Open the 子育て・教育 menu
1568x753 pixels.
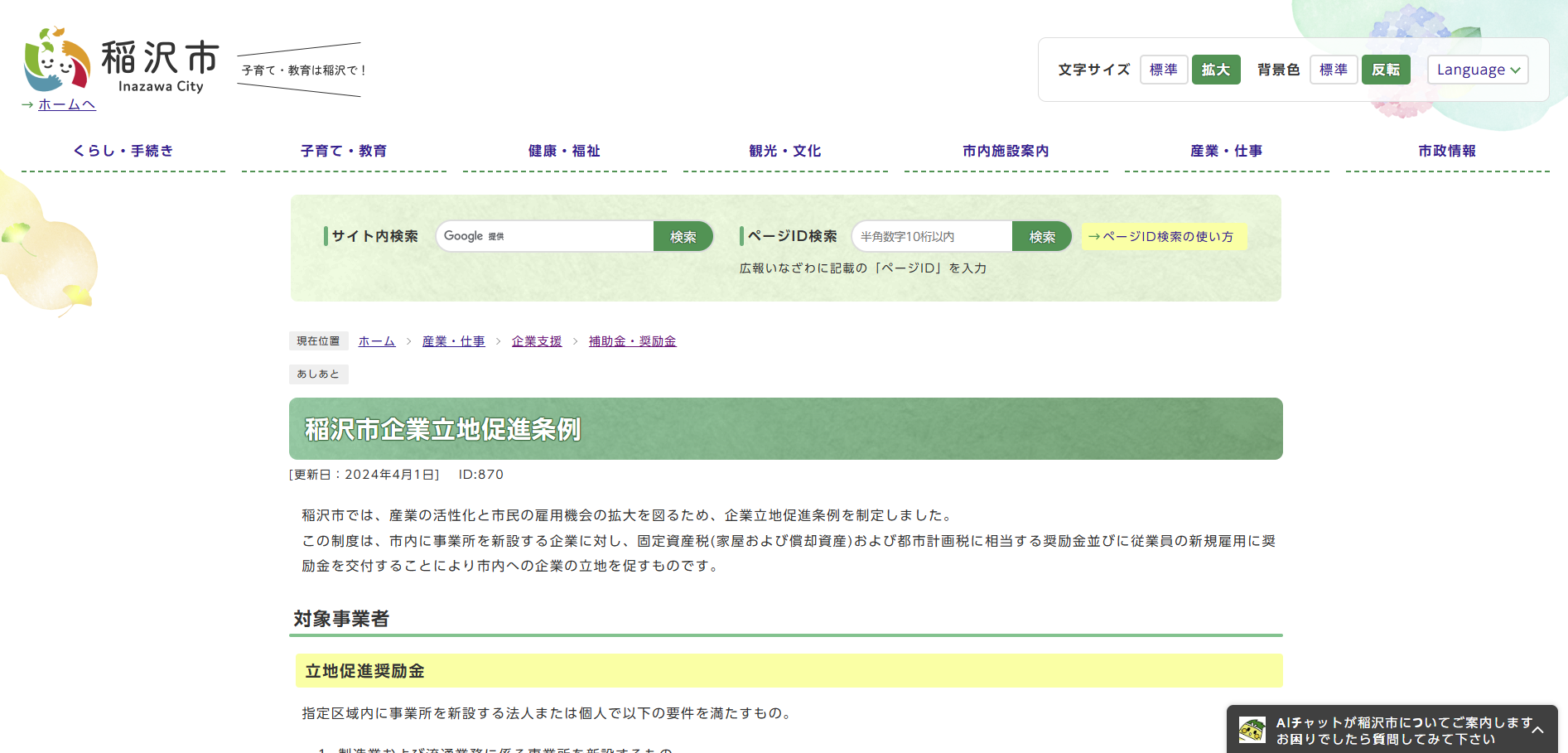[x=344, y=151]
